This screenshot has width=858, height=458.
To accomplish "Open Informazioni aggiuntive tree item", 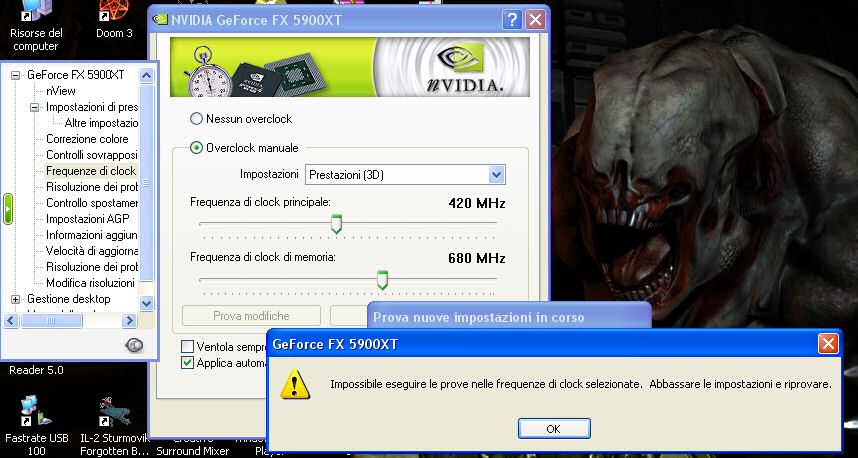I will 92,235.
